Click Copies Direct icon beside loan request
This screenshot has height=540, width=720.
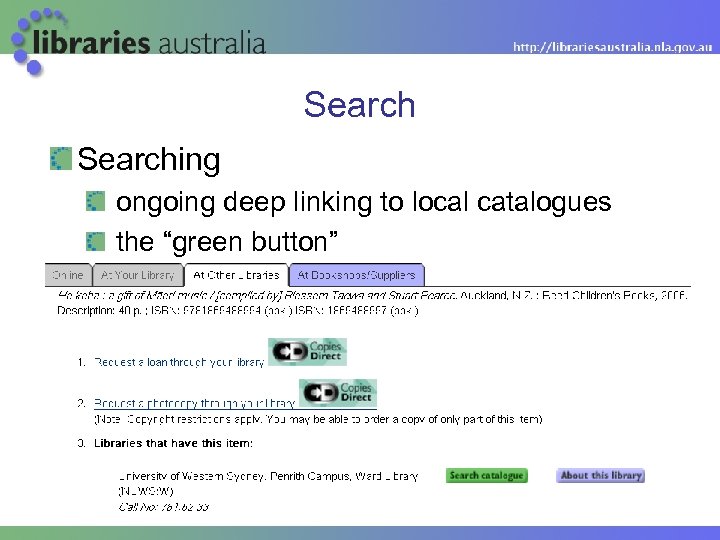pos(307,352)
